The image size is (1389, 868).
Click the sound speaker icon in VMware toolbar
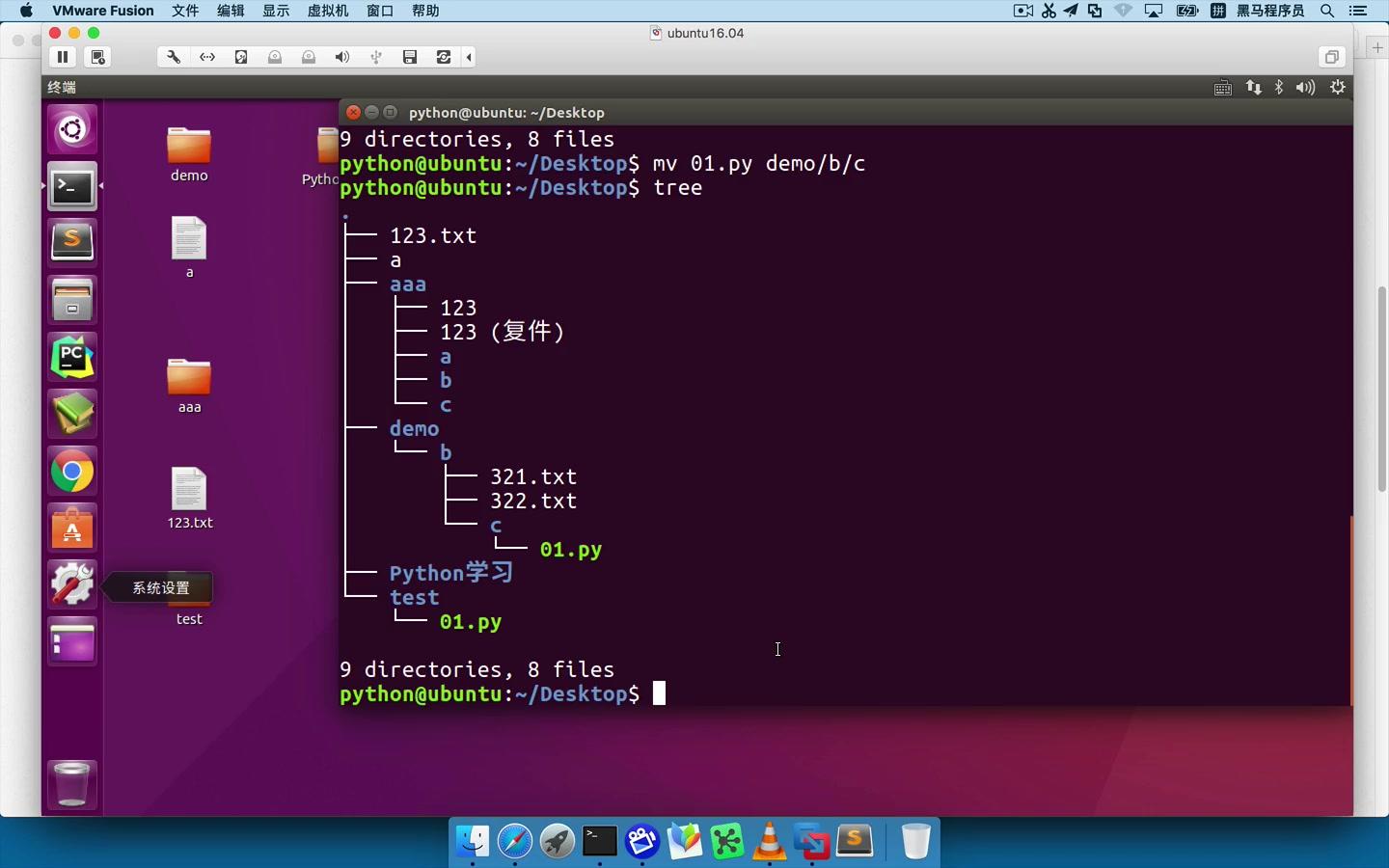pos(342,57)
